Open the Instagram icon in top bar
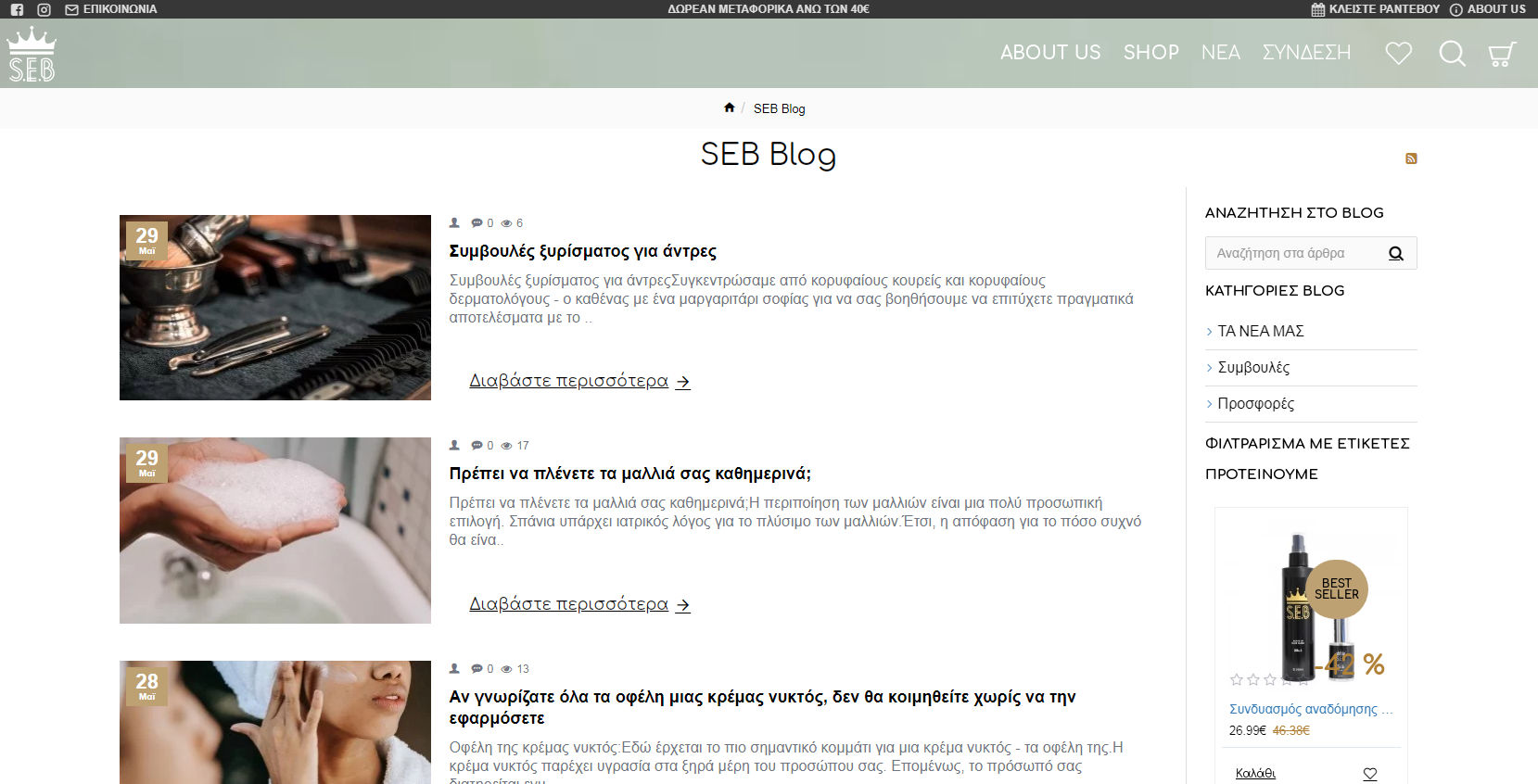 [44, 9]
